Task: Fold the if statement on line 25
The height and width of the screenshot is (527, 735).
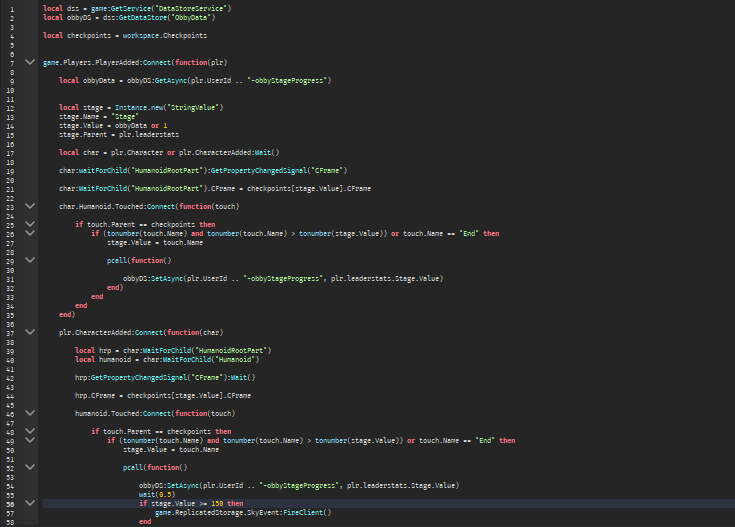Action: (30, 224)
